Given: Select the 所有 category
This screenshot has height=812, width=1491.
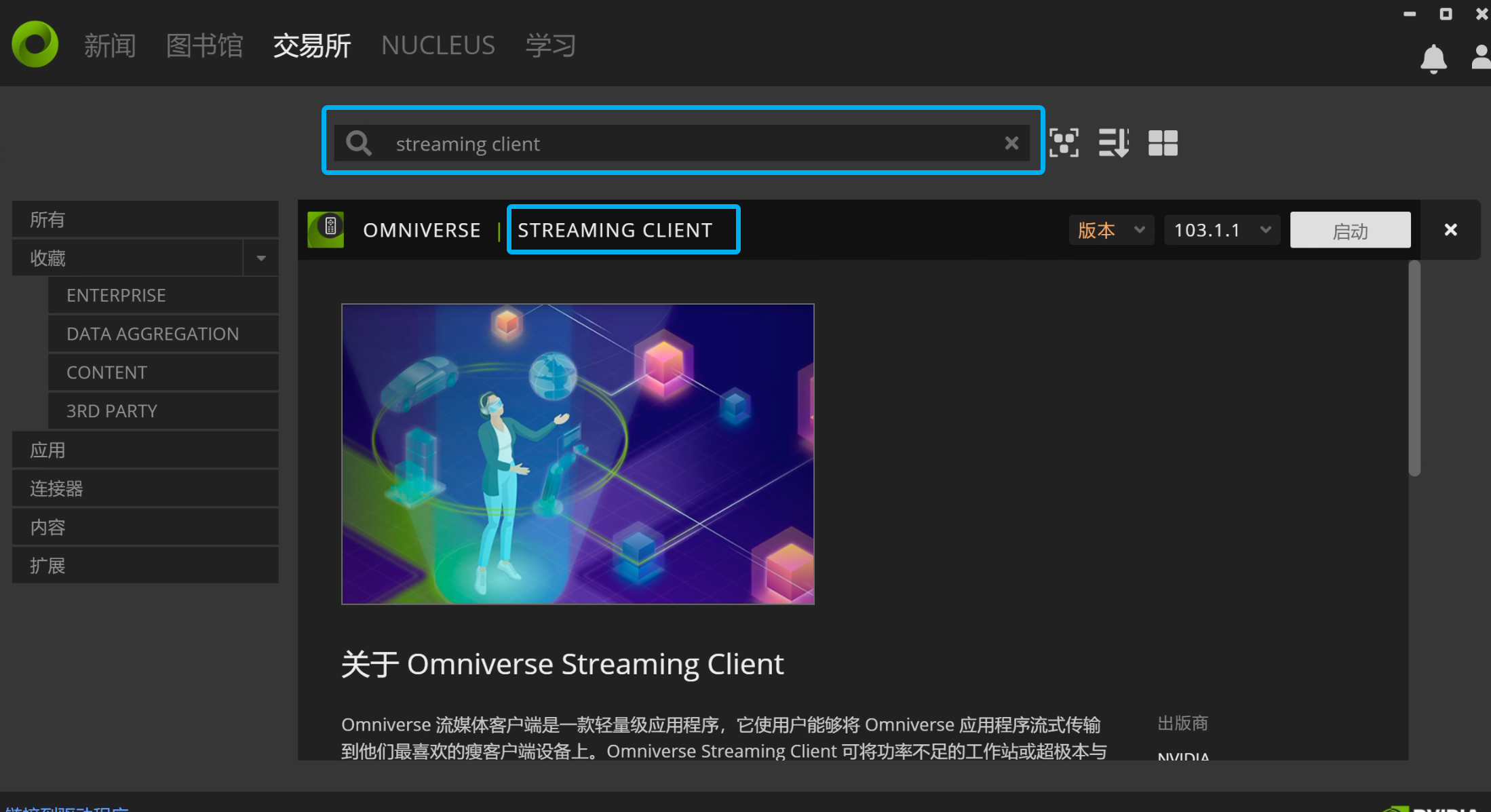Looking at the screenshot, I should click(x=145, y=219).
